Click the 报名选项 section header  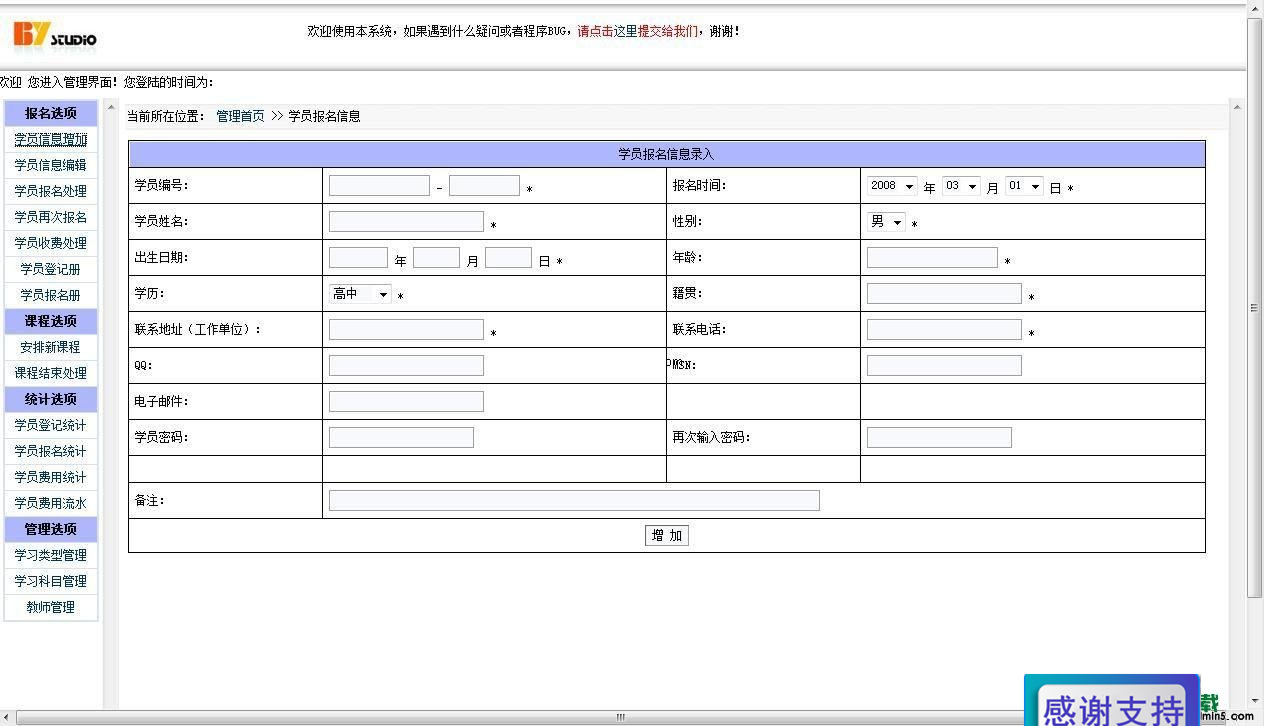(51, 113)
